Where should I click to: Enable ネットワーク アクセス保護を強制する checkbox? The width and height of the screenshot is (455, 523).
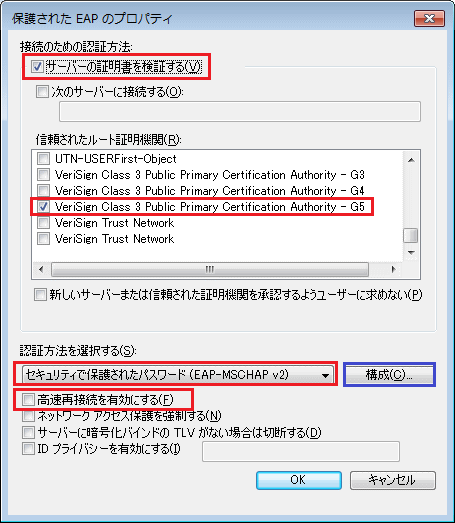click(x=28, y=416)
